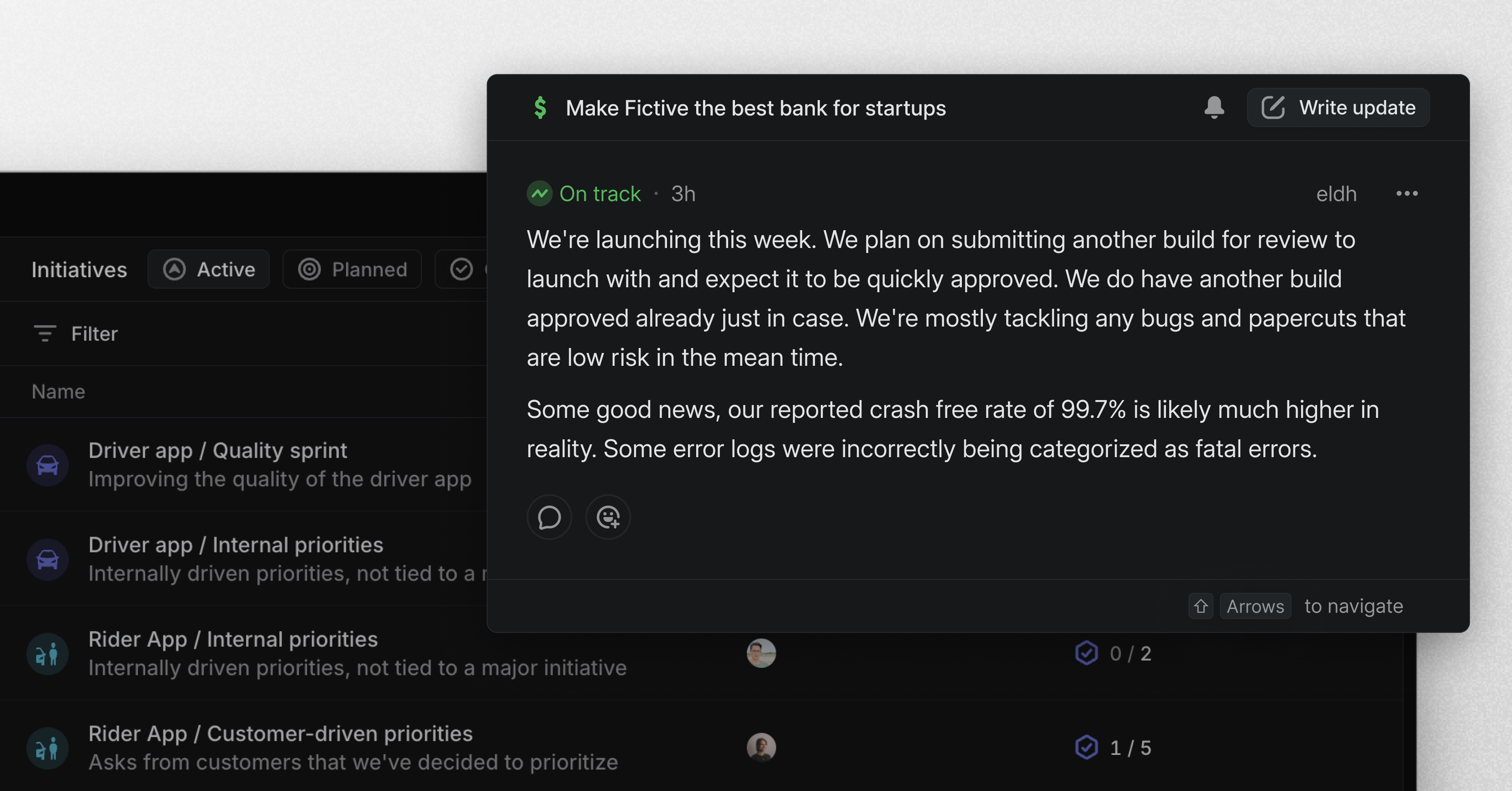The width and height of the screenshot is (1512, 791).
Task: Click the dollar icon next to the initiative title
Action: pos(541,108)
